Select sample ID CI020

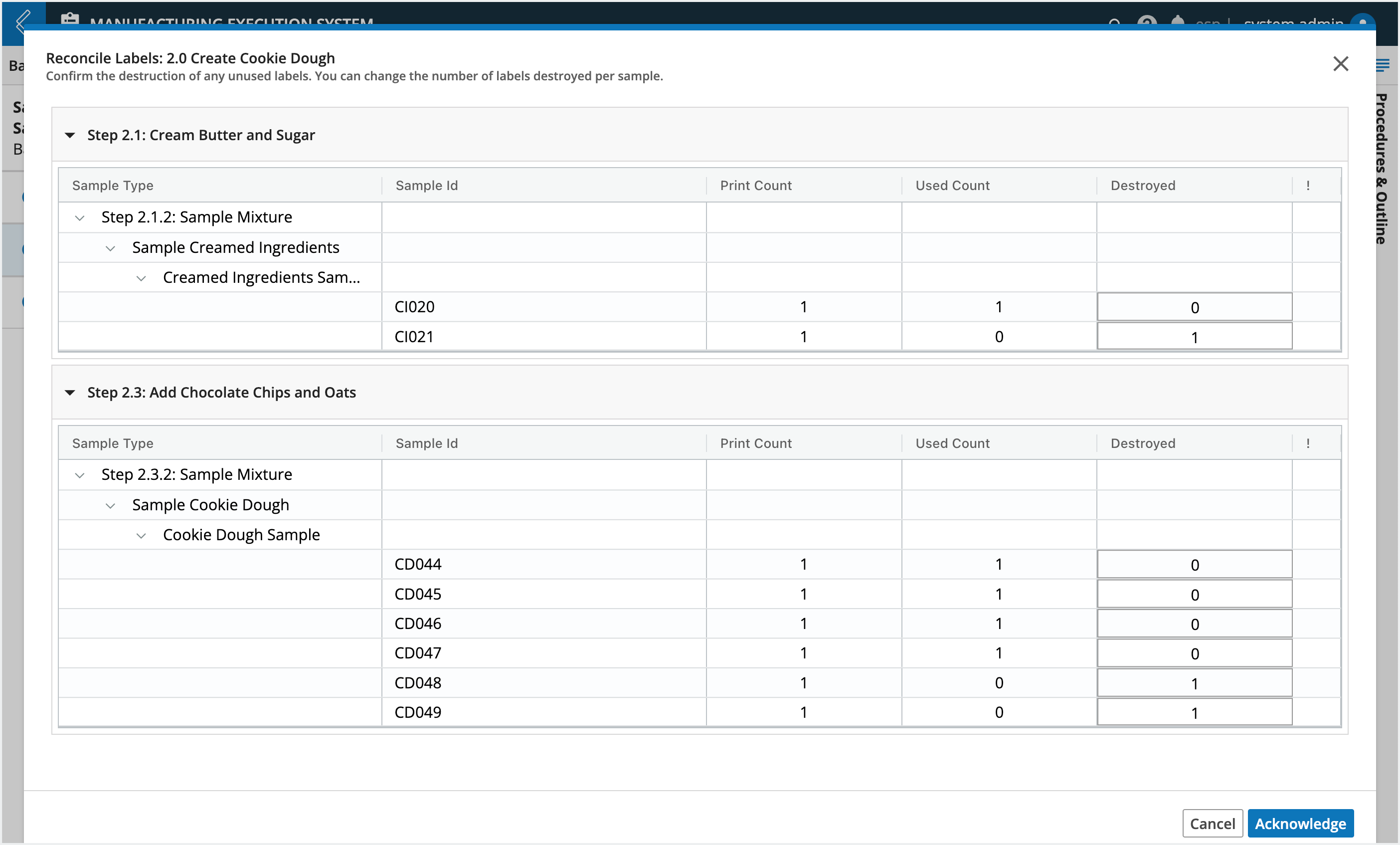click(414, 307)
